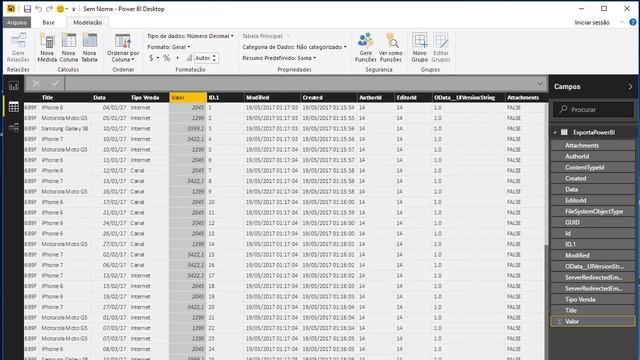
Task: Select FileSystemObjectType field in Campos
Action: click(x=593, y=211)
